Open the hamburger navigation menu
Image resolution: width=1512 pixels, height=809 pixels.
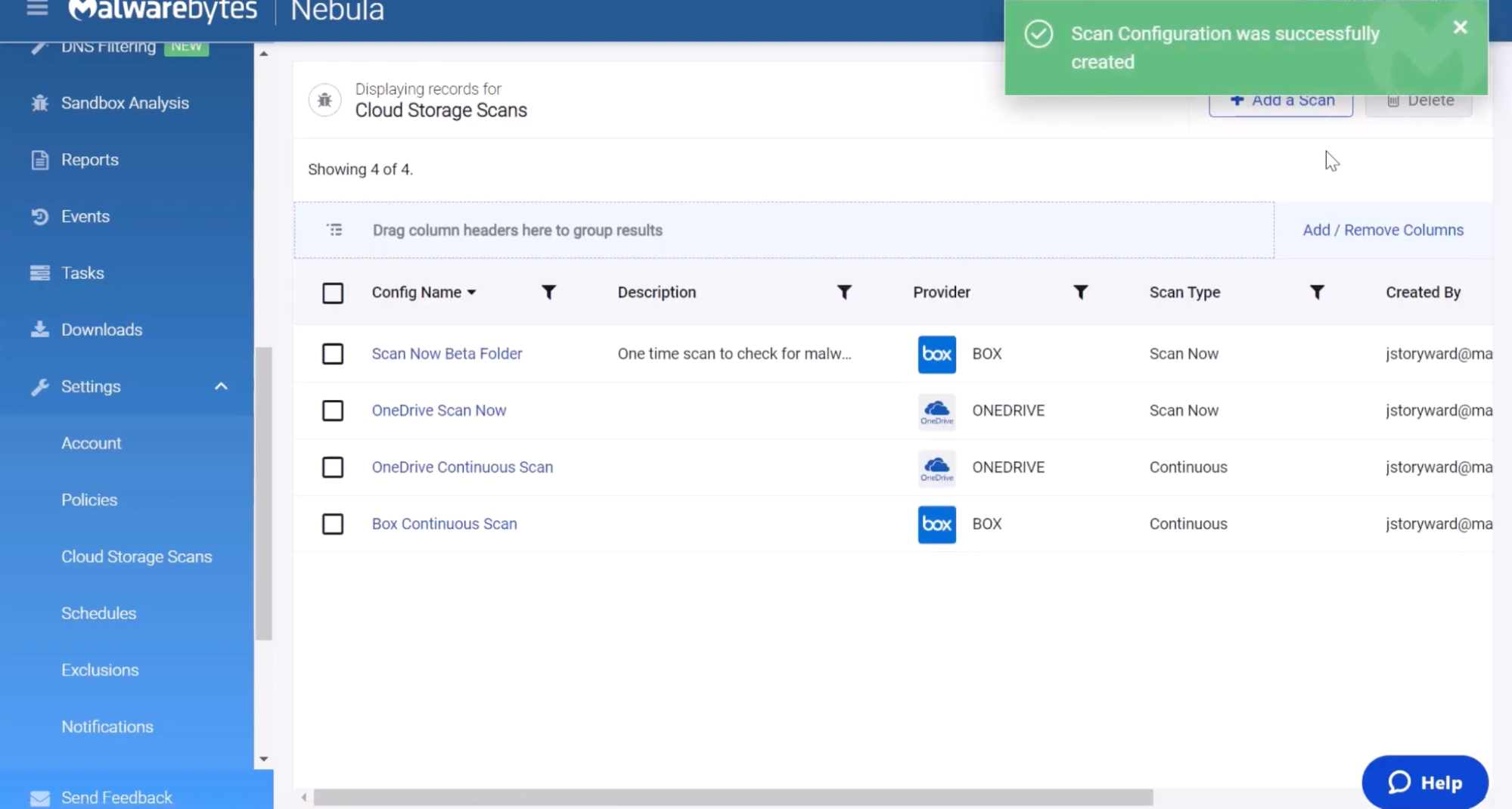[37, 8]
